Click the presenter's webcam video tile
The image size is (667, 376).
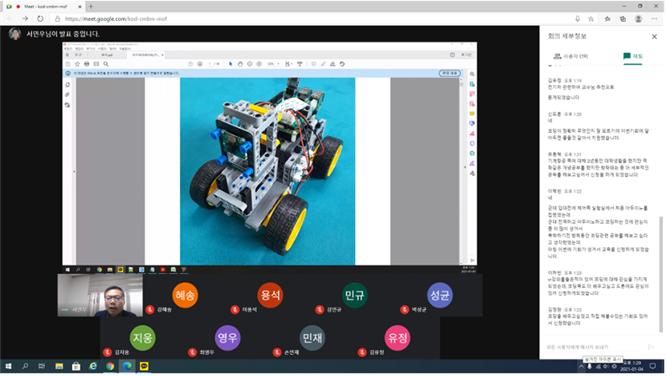100,295
